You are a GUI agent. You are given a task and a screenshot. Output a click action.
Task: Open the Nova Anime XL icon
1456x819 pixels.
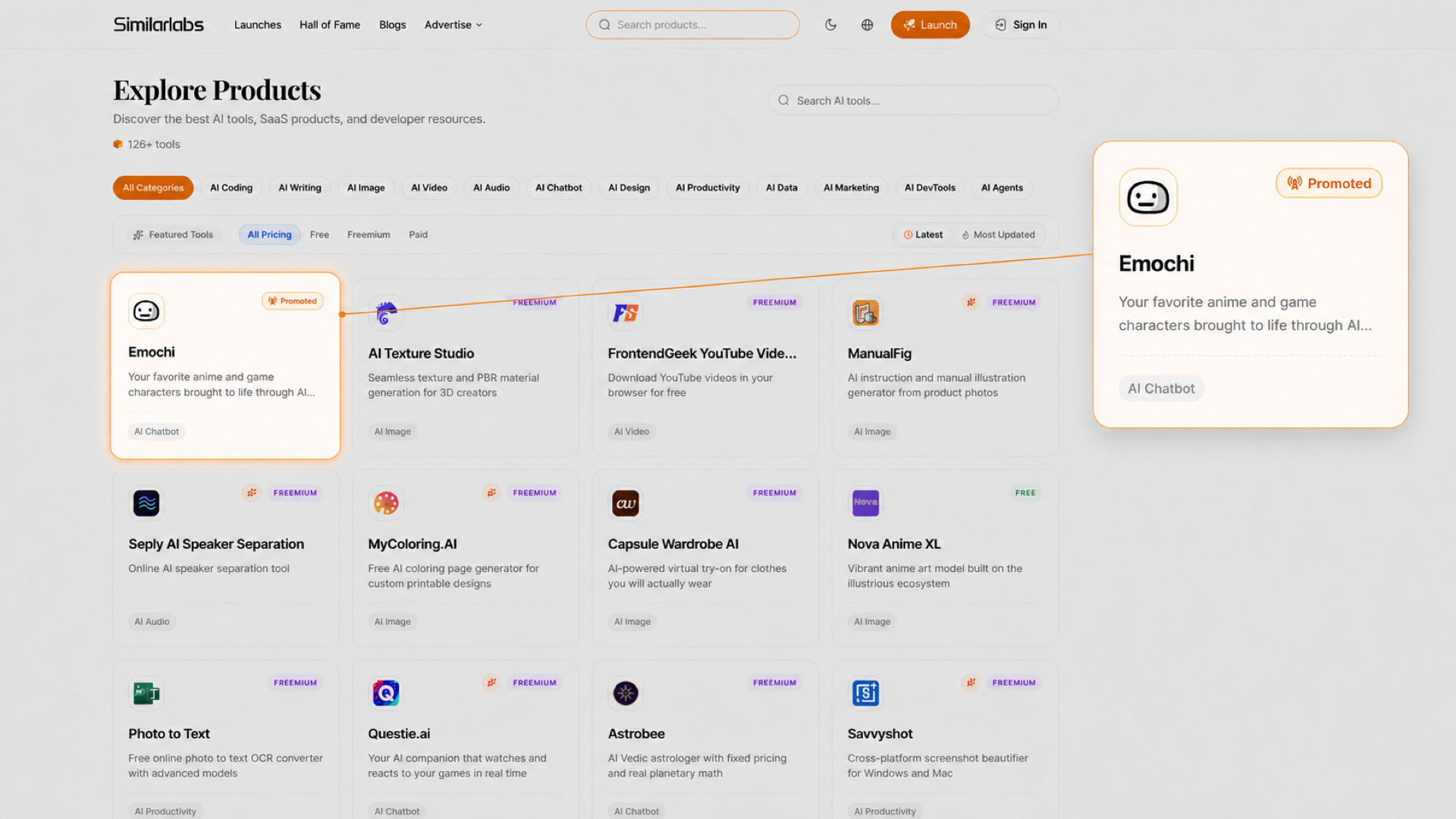tap(865, 503)
